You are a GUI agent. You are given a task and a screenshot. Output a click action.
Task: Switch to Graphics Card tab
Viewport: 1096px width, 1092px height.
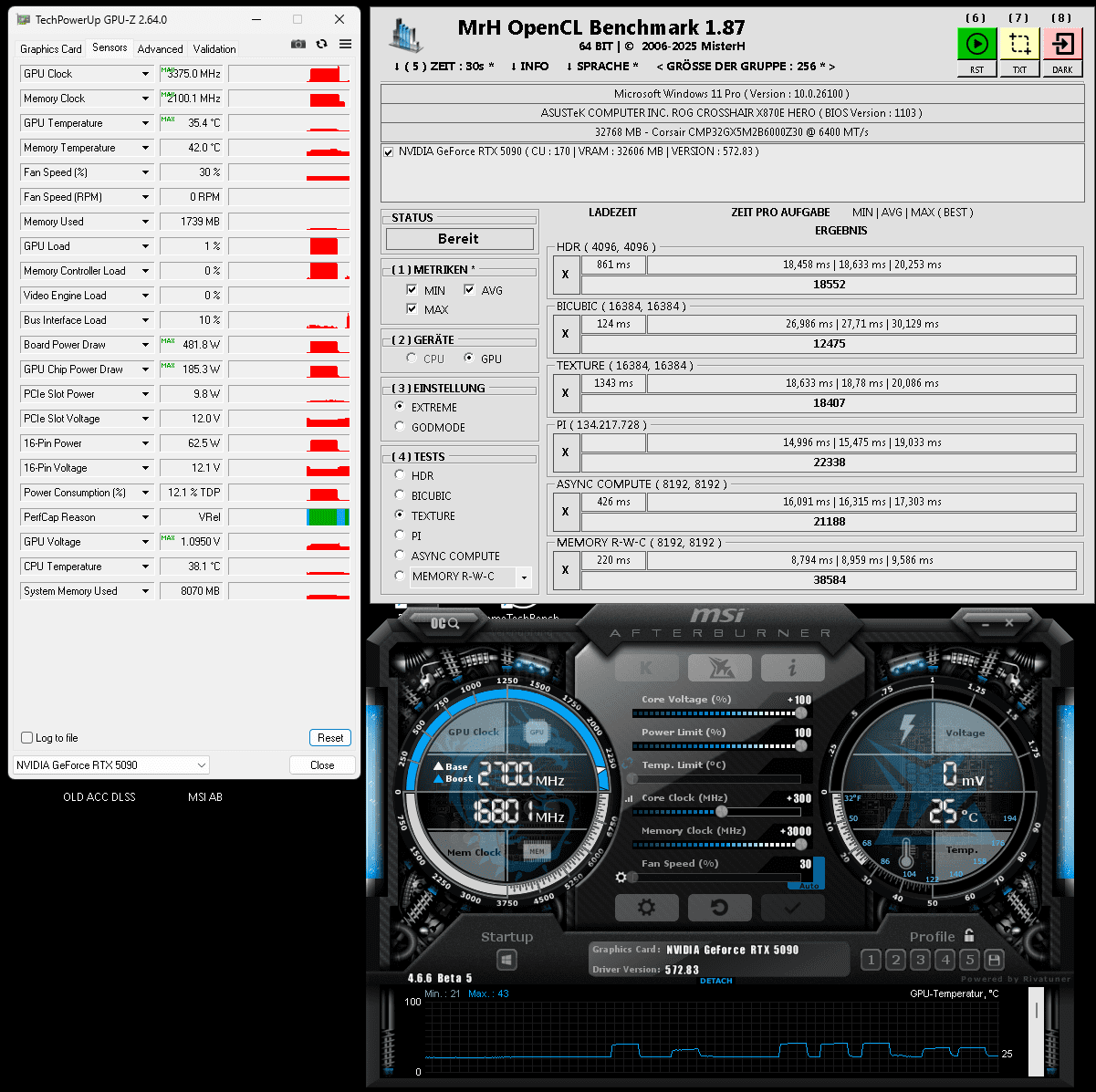(51, 49)
